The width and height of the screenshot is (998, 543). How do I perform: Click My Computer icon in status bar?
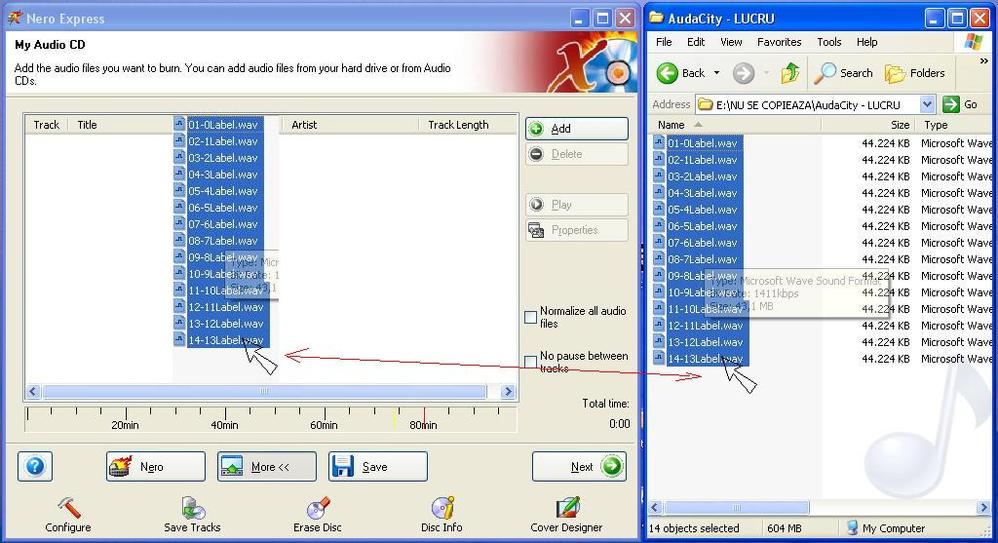point(852,528)
